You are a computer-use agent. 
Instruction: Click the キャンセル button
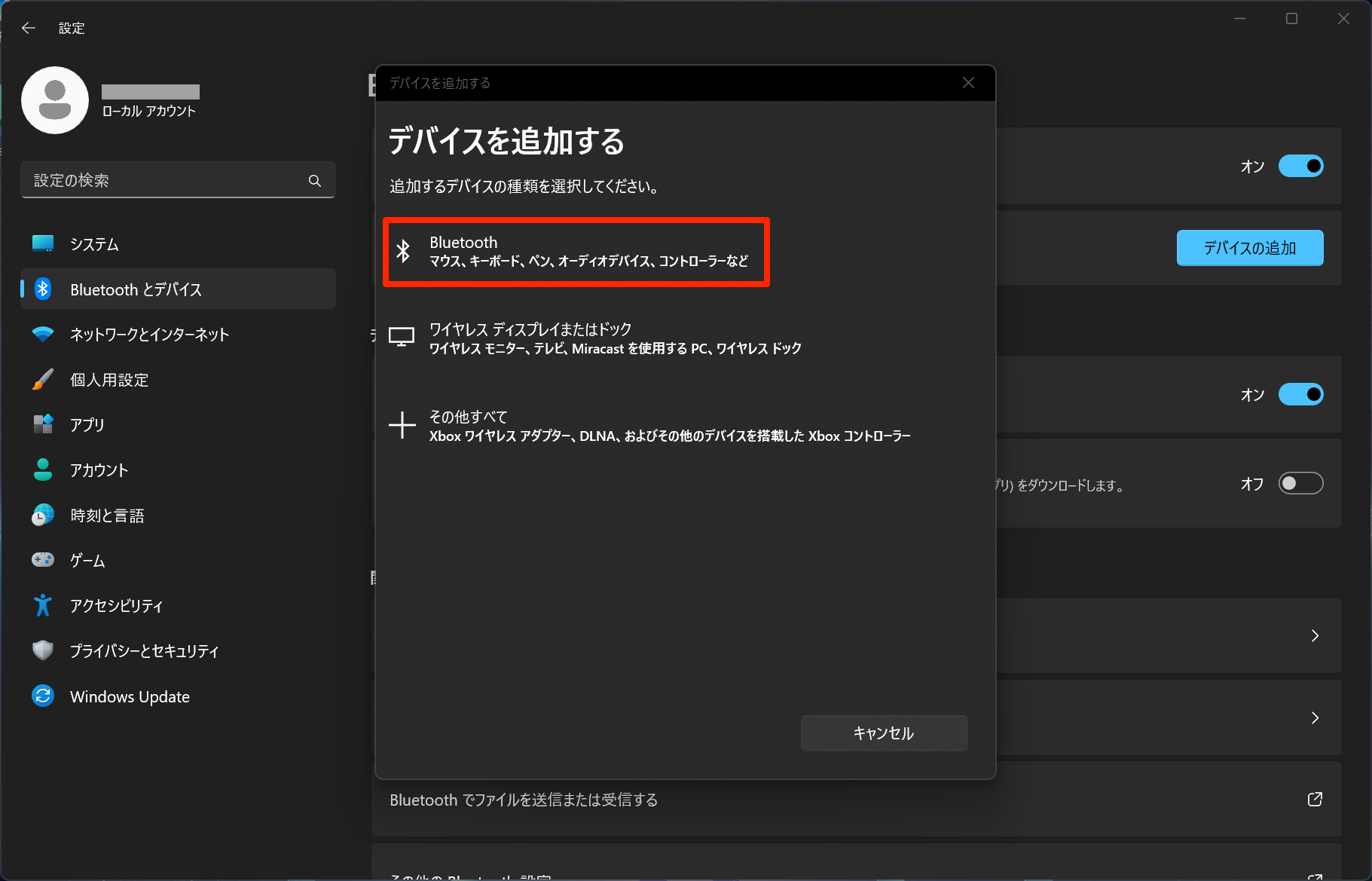coord(884,733)
